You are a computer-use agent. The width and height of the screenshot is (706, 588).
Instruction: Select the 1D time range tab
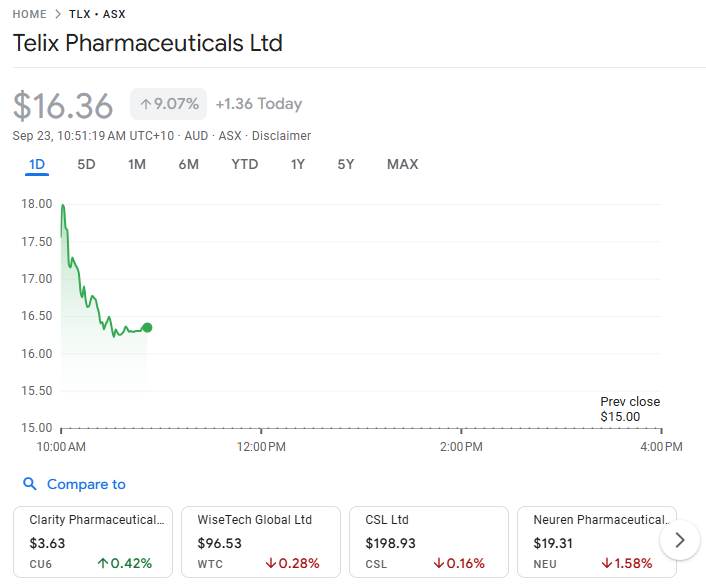click(x=37, y=164)
